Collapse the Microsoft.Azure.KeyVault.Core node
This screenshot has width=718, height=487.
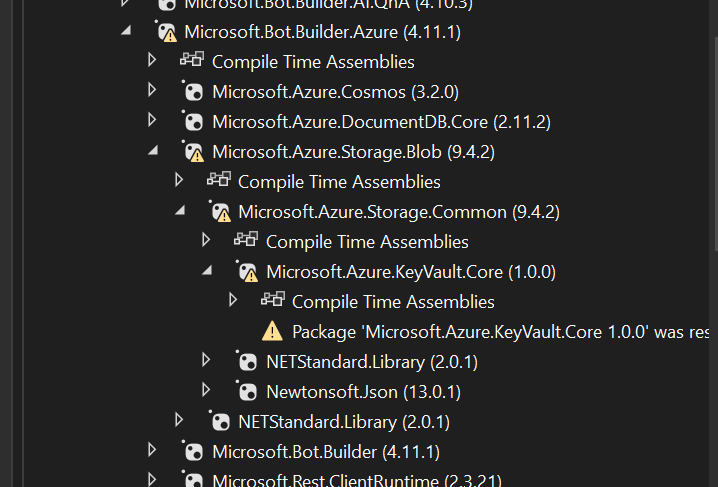[x=206, y=271]
